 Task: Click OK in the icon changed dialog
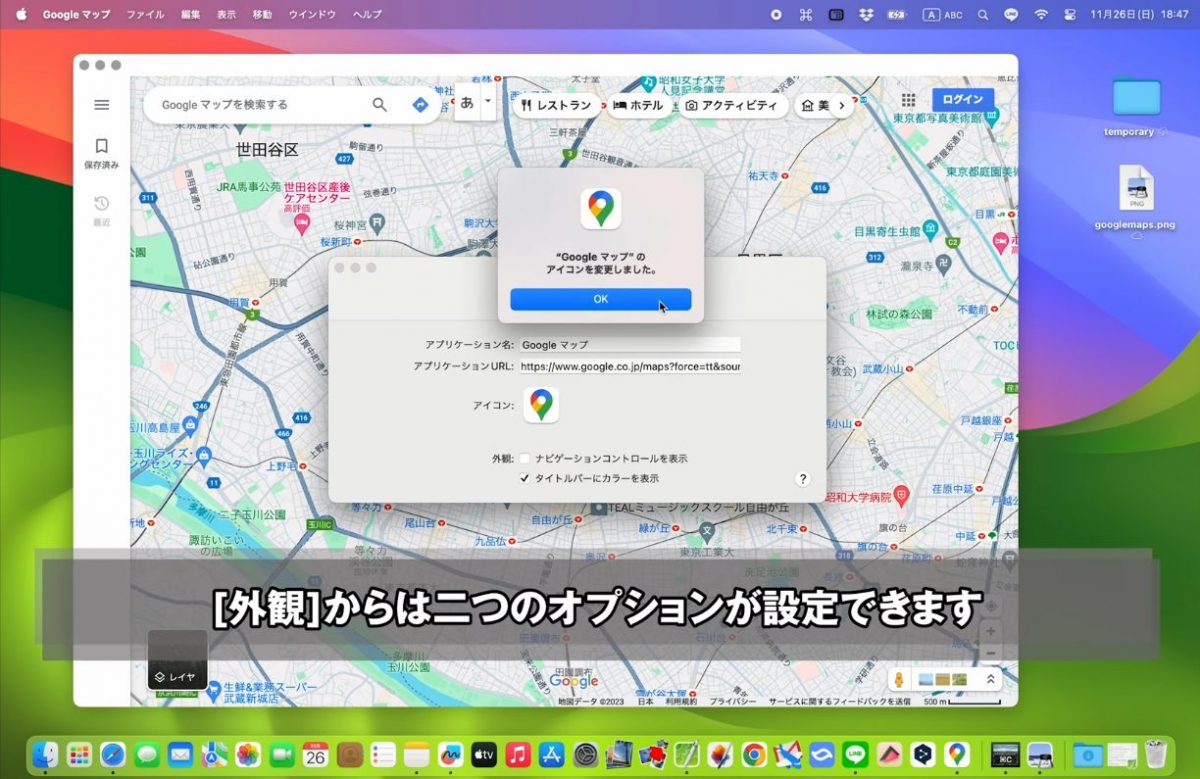click(x=600, y=299)
